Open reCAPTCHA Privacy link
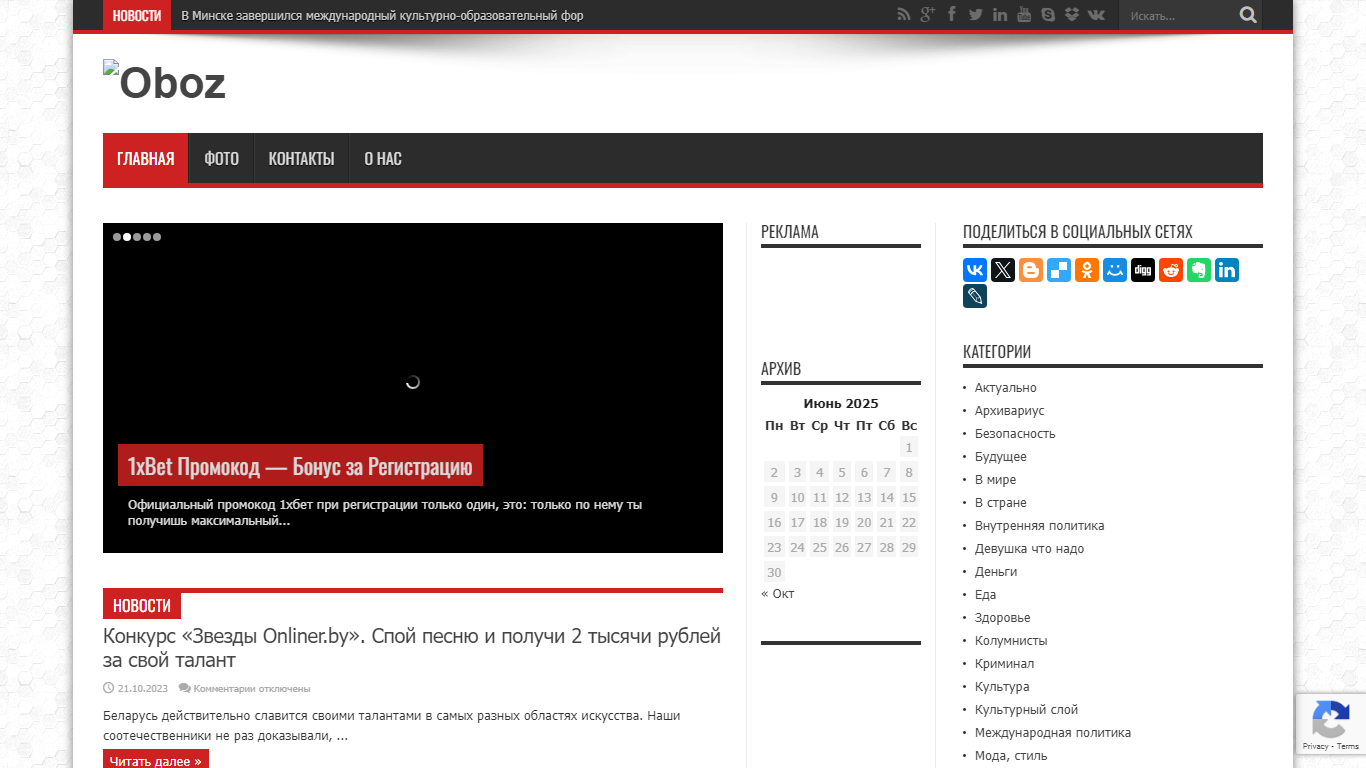This screenshot has height=768, width=1366. (x=1315, y=746)
